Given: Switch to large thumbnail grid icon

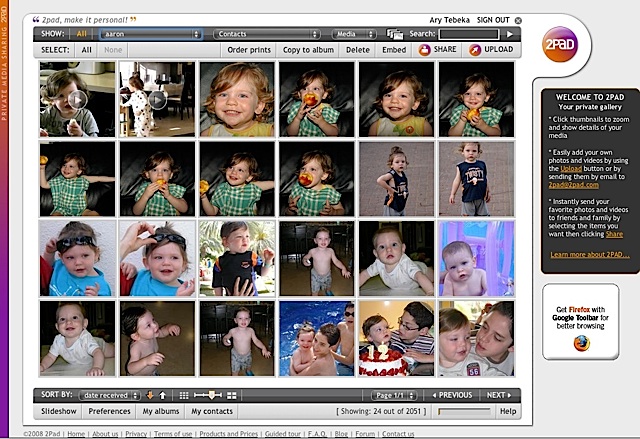Looking at the screenshot, I should [x=233, y=395].
